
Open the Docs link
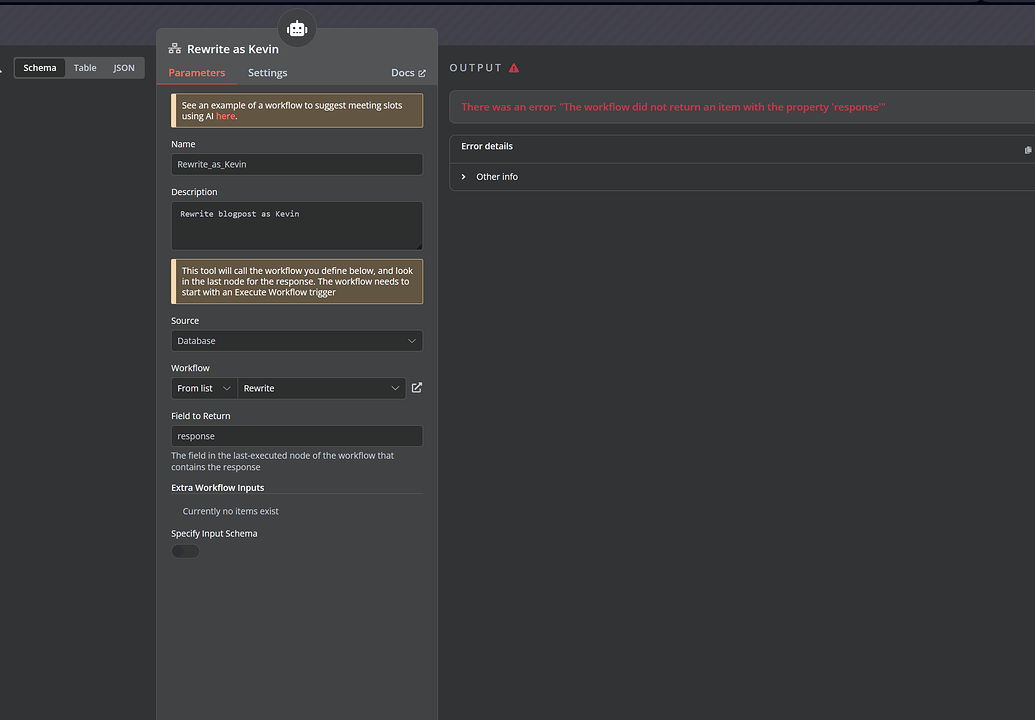pyautogui.click(x=403, y=72)
